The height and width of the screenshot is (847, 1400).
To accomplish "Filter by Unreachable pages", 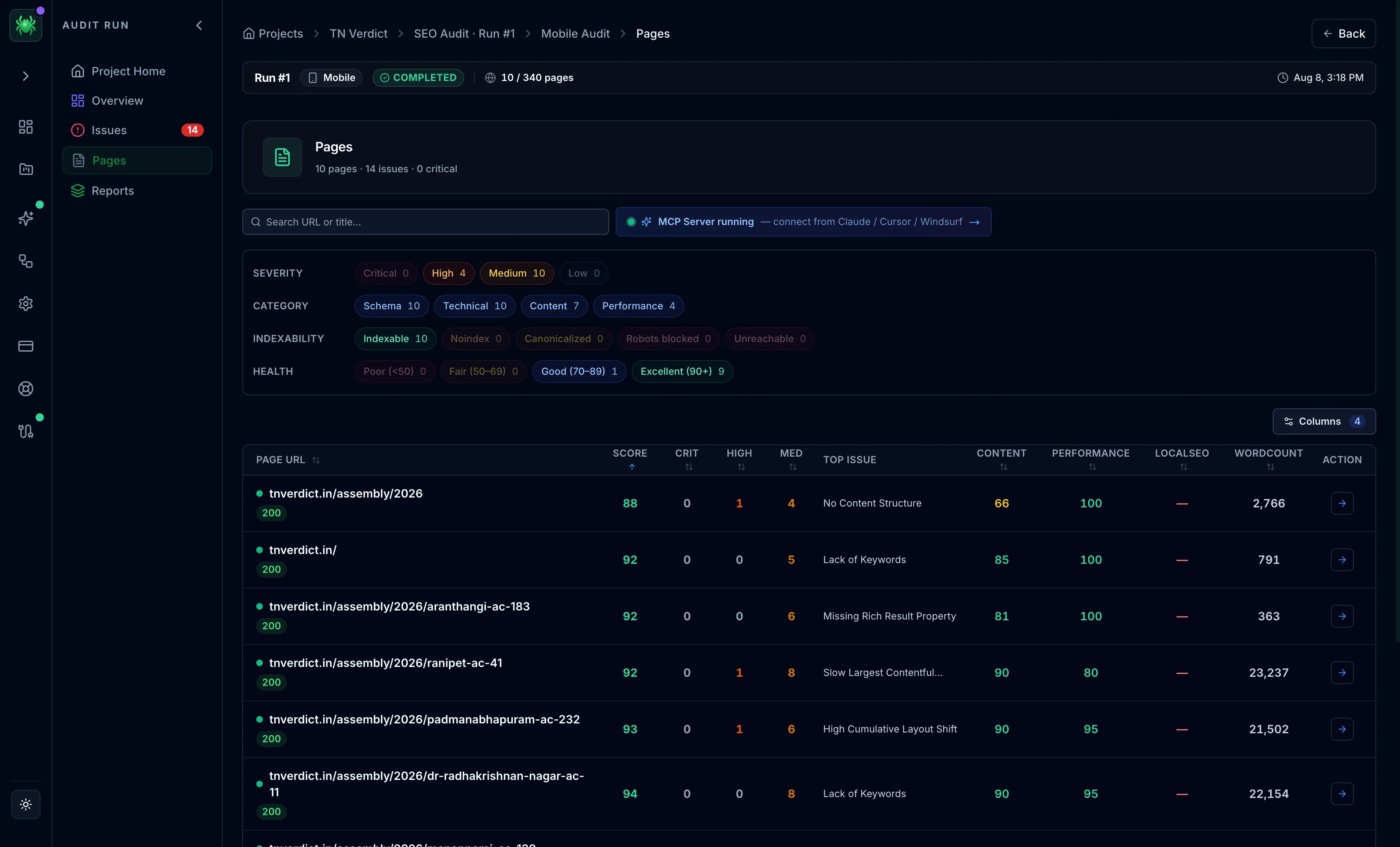I will tap(770, 338).
